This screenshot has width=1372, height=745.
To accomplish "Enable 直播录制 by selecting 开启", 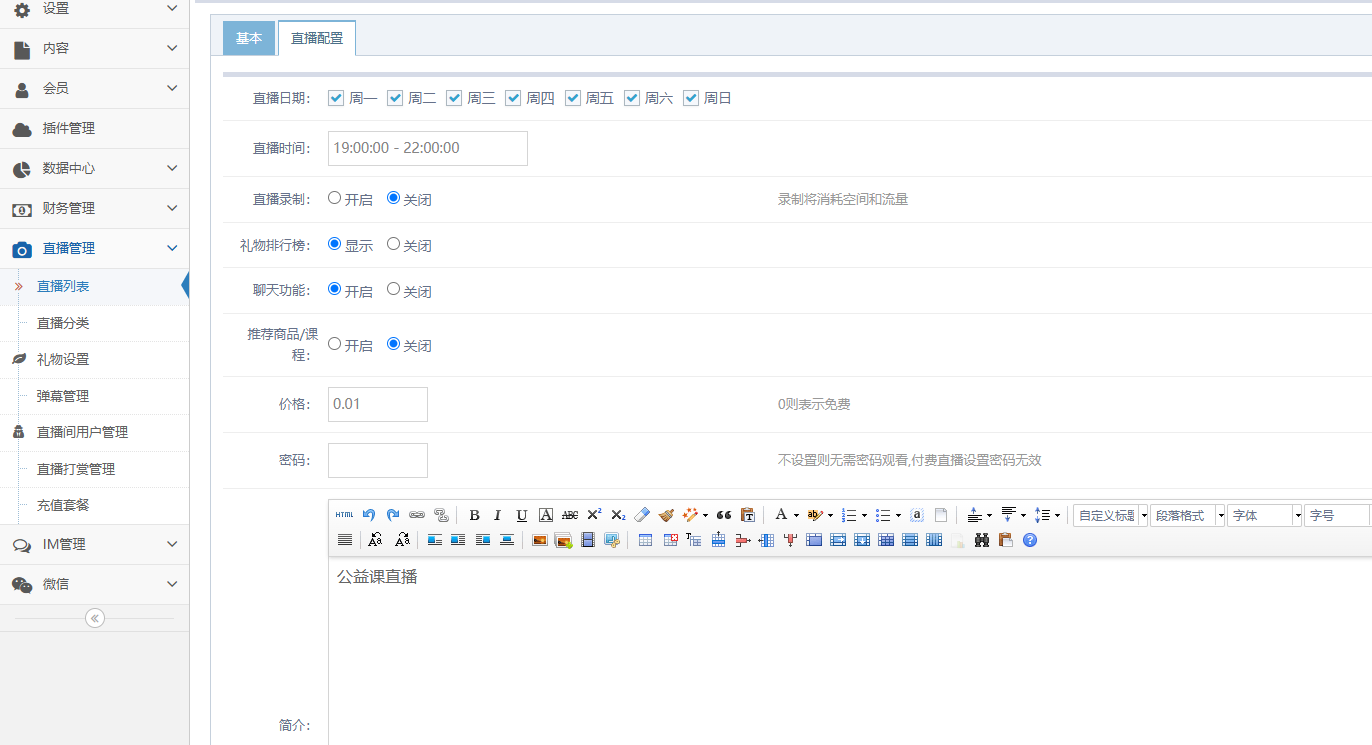I will point(335,198).
